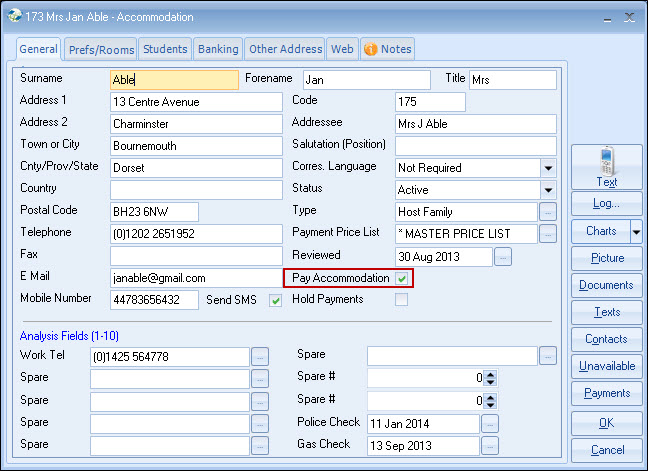
Task: Open the Notes tab with info icon
Action: (386, 49)
